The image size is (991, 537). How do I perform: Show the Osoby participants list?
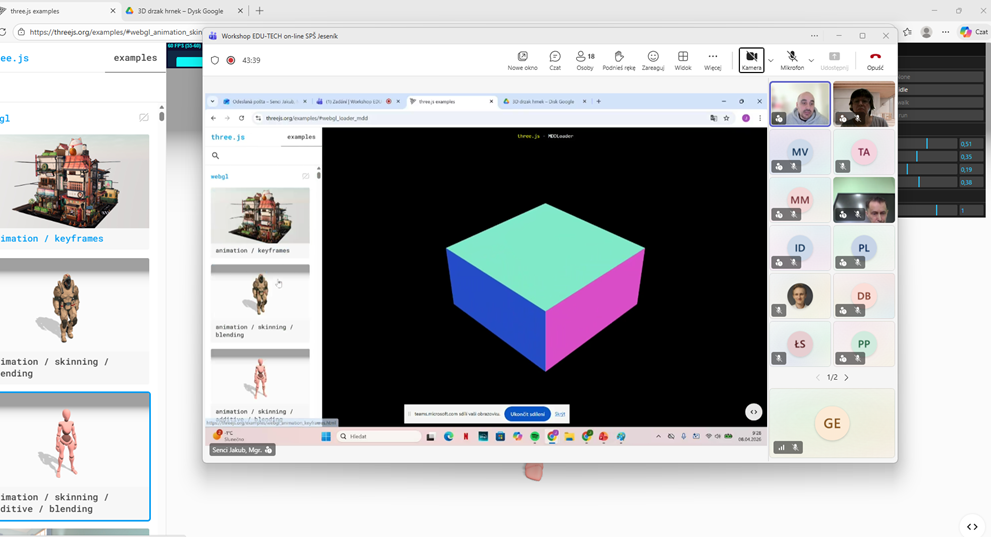(585, 60)
